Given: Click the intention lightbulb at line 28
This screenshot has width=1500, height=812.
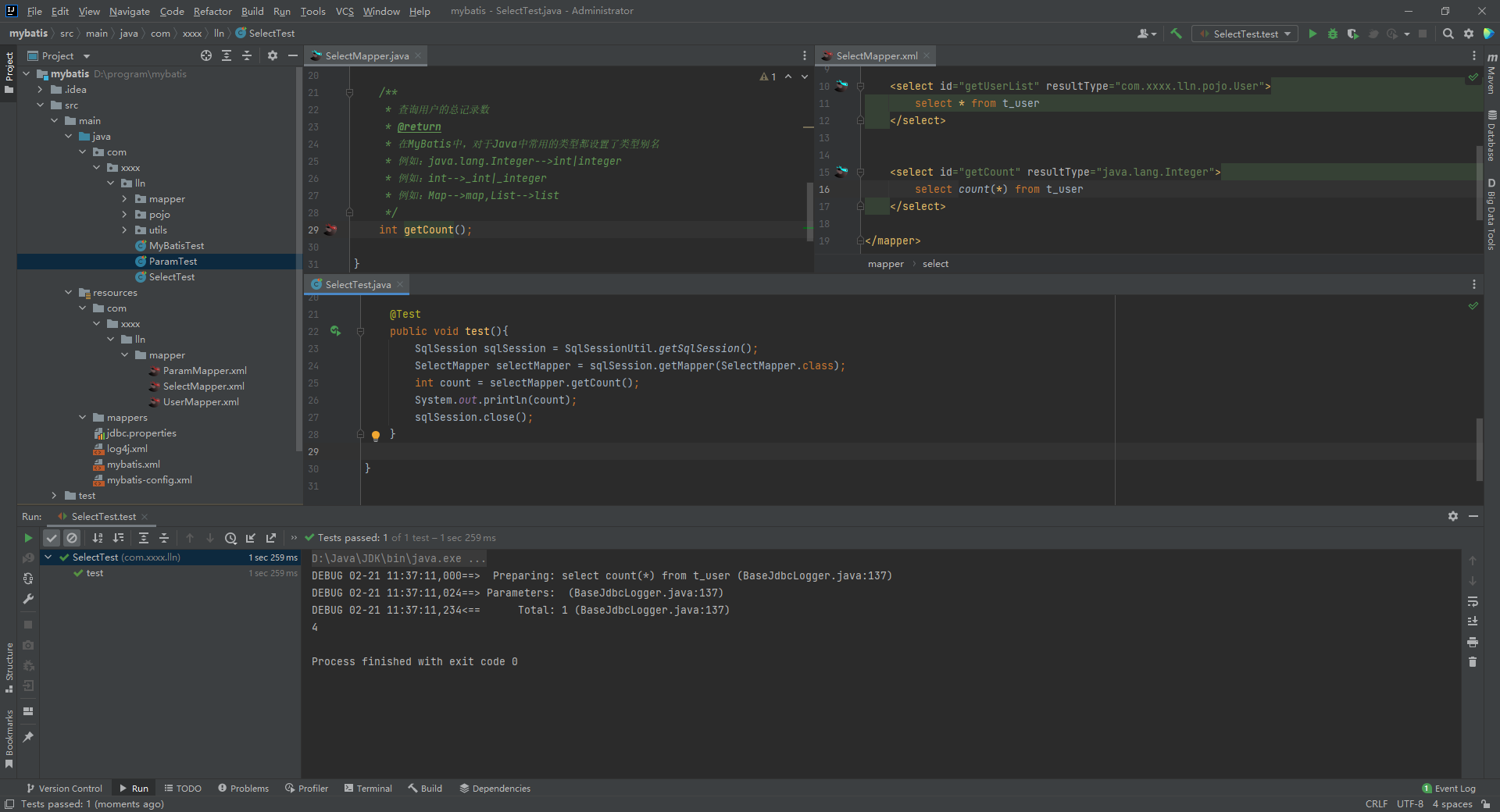Looking at the screenshot, I should 376,435.
